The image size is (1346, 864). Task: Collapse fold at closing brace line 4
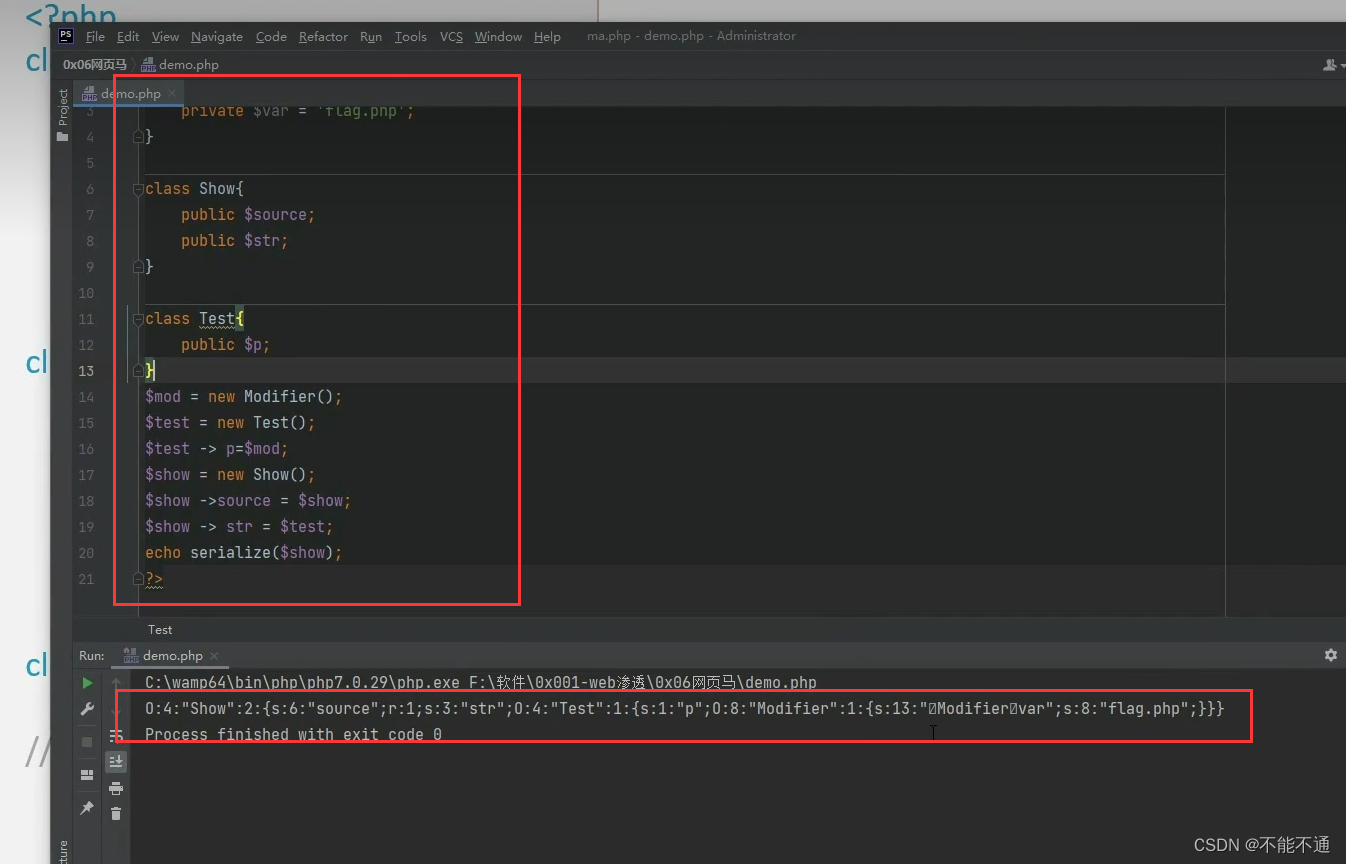(138, 137)
